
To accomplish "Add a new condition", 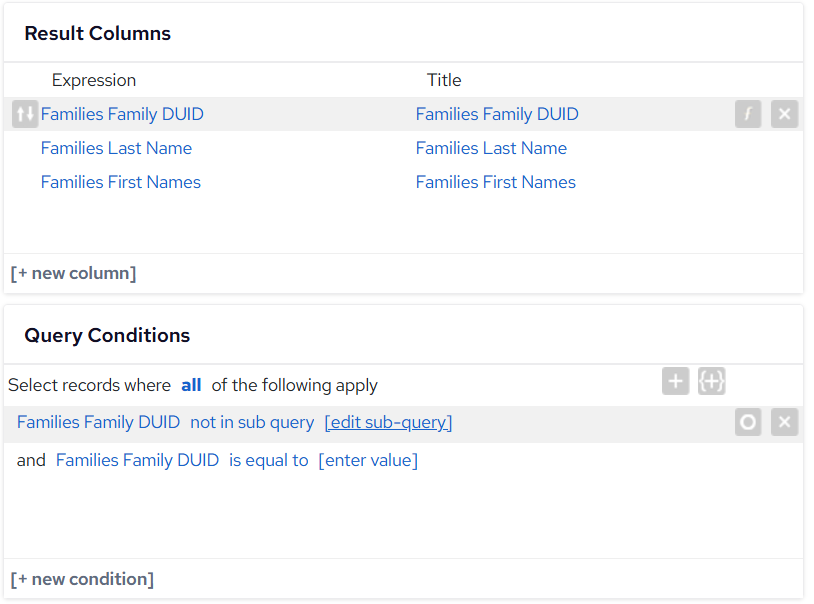I will (x=82, y=579).
